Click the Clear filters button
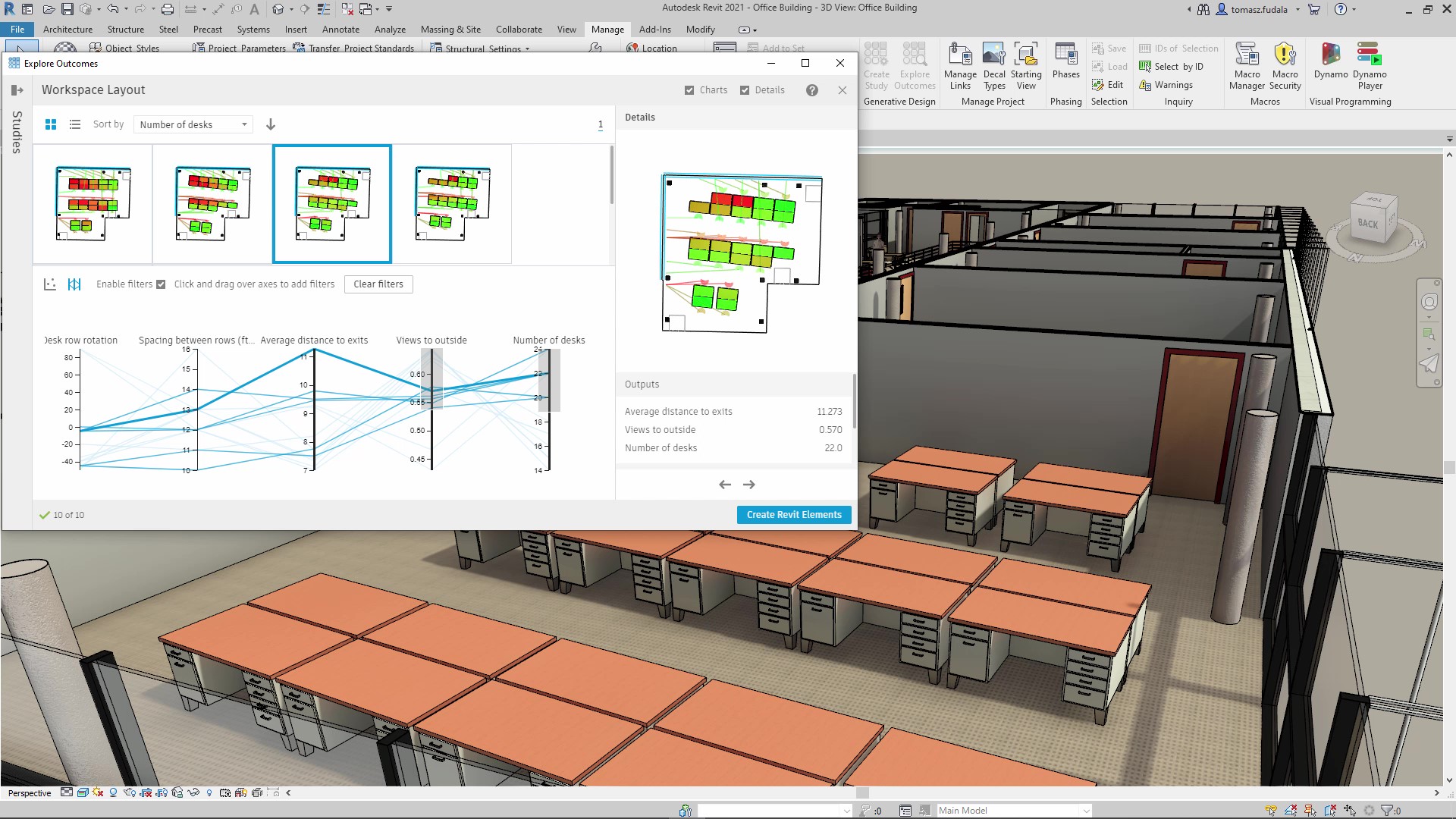Image resolution: width=1456 pixels, height=819 pixels. 378,284
